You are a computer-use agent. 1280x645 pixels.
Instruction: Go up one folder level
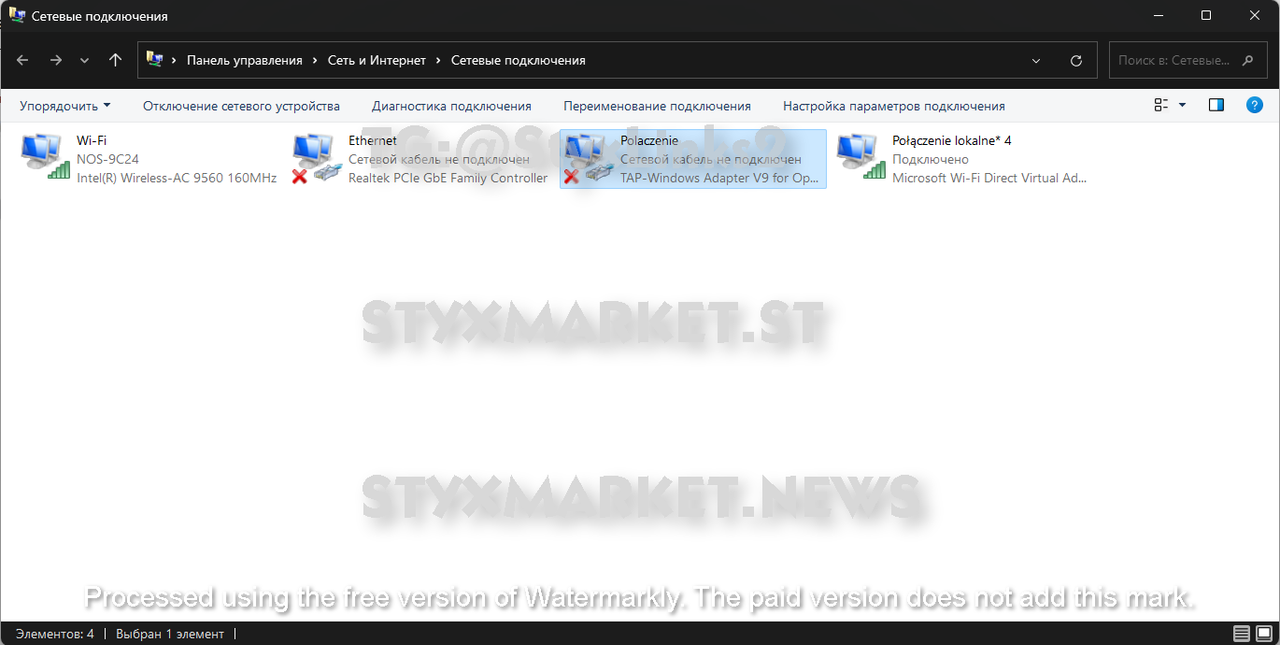click(x=115, y=60)
